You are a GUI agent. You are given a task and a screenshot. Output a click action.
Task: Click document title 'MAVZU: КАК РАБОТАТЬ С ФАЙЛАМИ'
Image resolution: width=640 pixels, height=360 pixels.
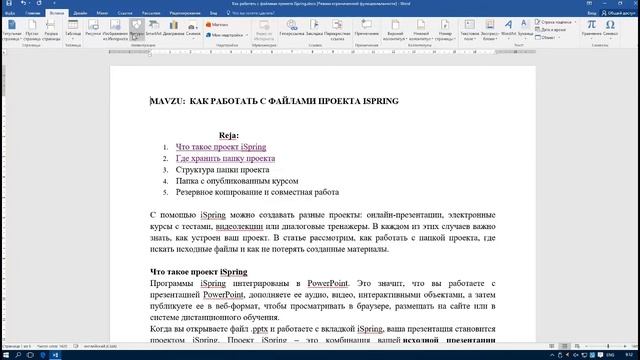pyautogui.click(x=274, y=101)
